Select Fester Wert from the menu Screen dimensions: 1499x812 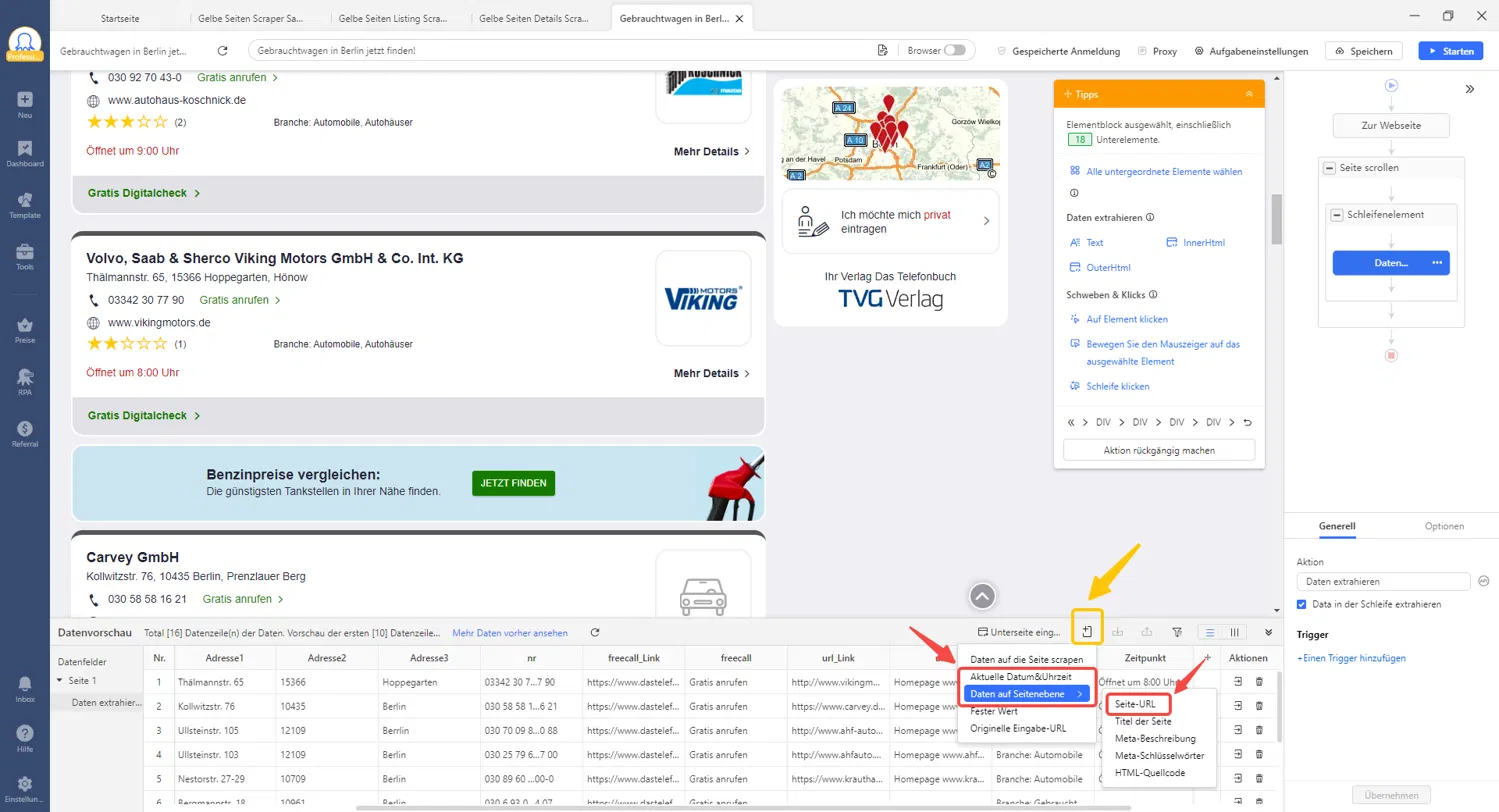coord(996,711)
